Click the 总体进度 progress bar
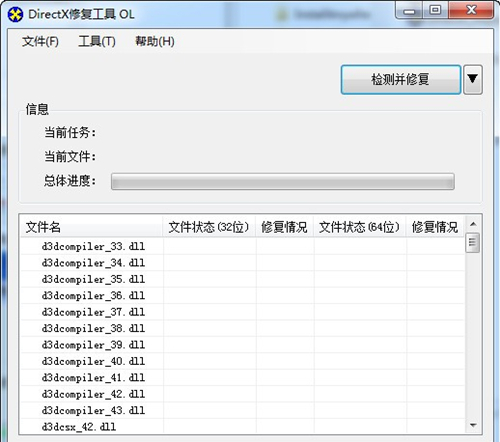This screenshot has height=442, width=500. (x=283, y=181)
